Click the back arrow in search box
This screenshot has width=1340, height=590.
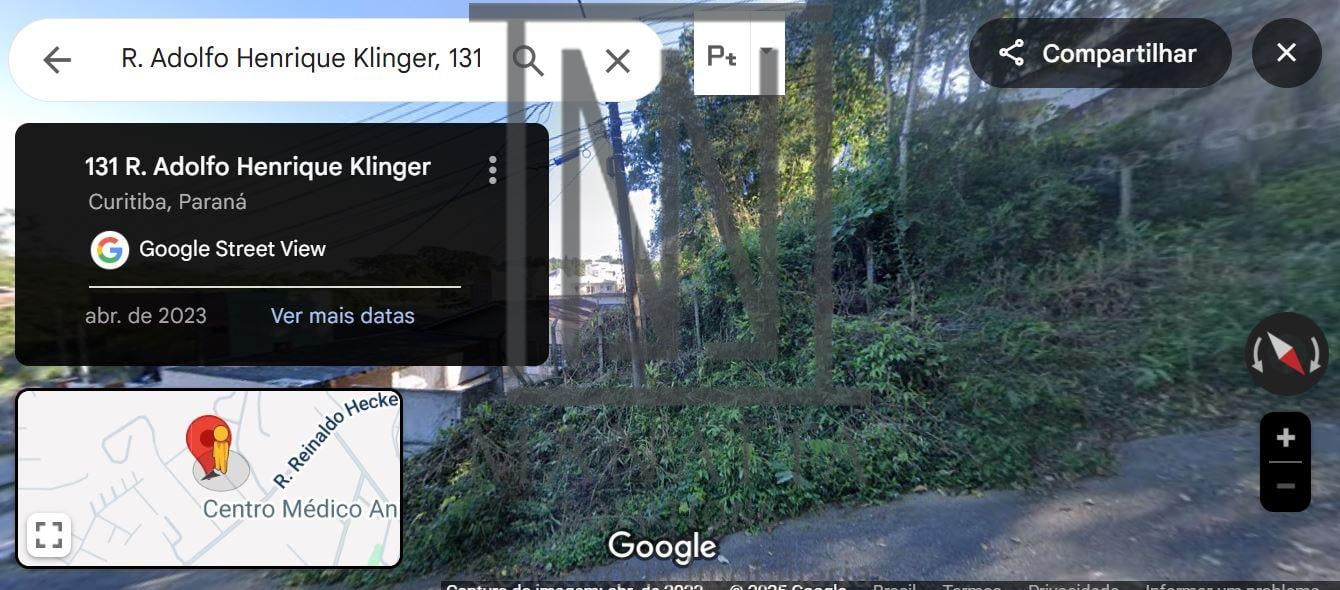(57, 60)
